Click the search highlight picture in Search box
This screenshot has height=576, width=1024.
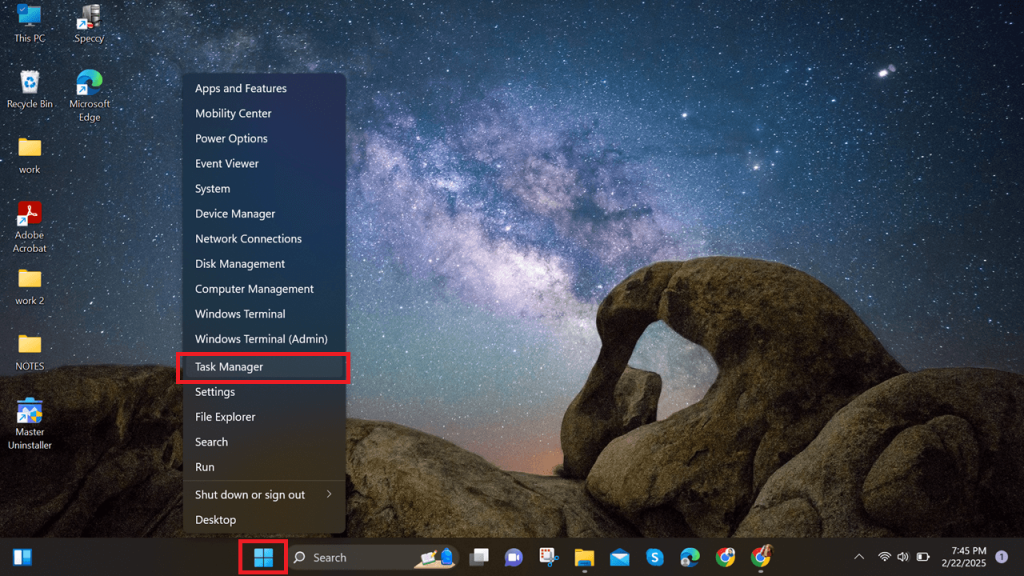click(436, 557)
